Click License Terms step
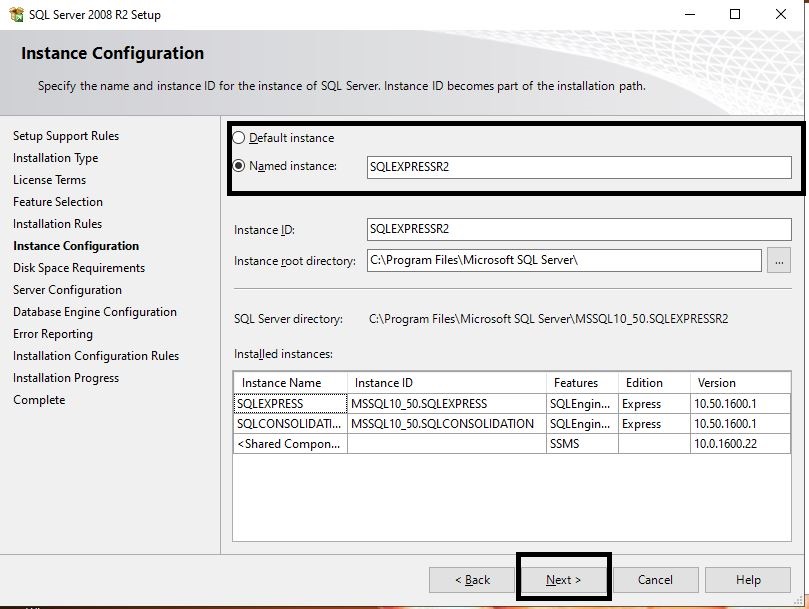This screenshot has height=609, width=809. point(50,180)
